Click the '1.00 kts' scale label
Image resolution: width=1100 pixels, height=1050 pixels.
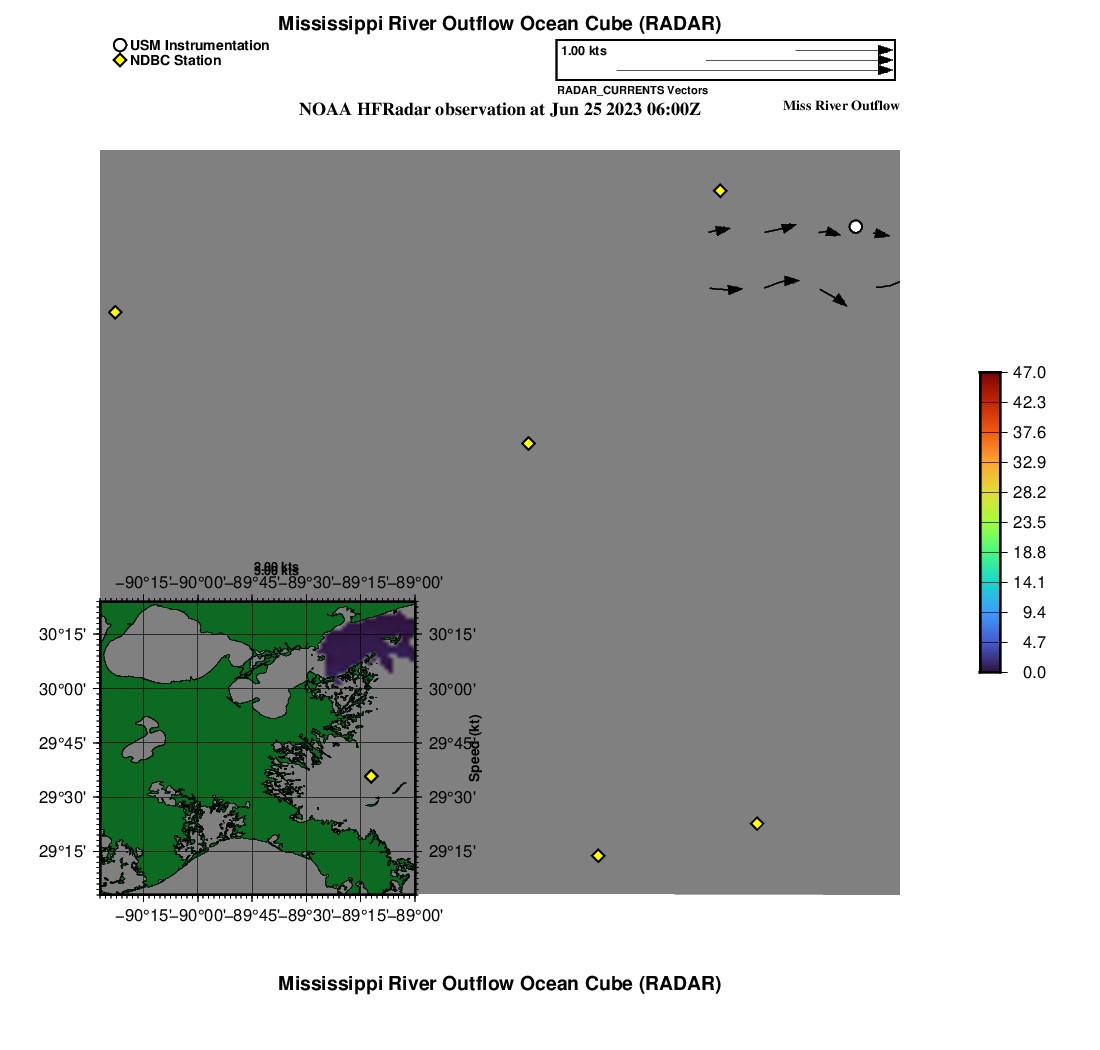584,51
